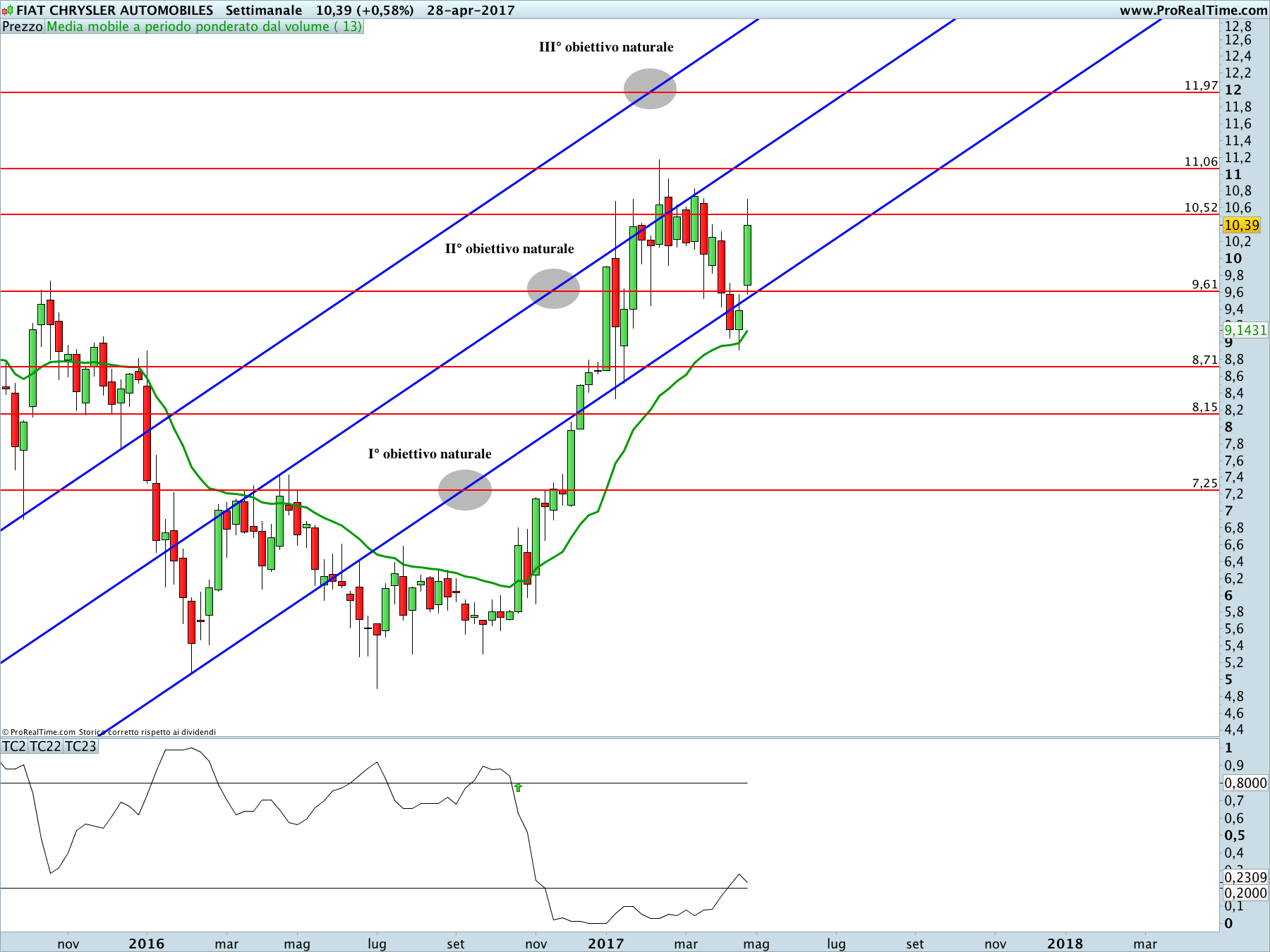Click the 8,15 red level label
The image size is (1270, 952).
(x=1205, y=408)
